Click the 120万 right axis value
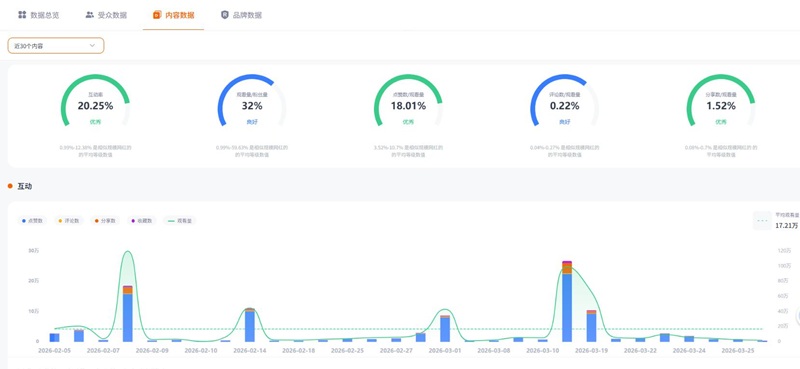800x369 pixels. (x=783, y=251)
